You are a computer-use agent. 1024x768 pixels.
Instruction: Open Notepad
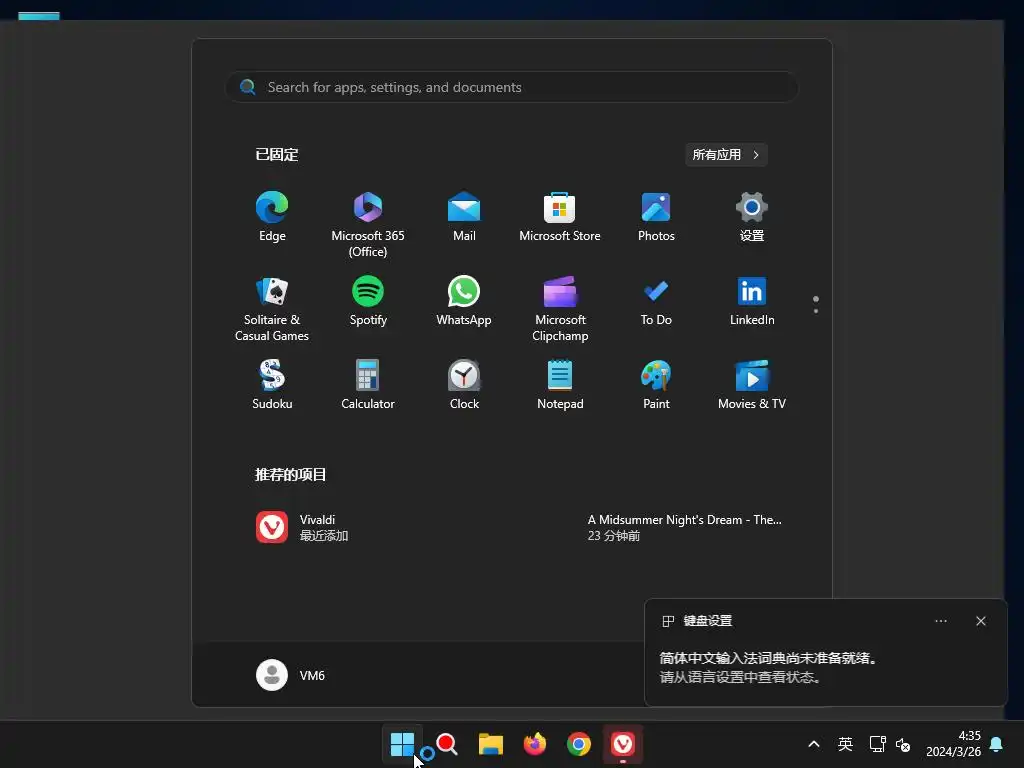560,385
